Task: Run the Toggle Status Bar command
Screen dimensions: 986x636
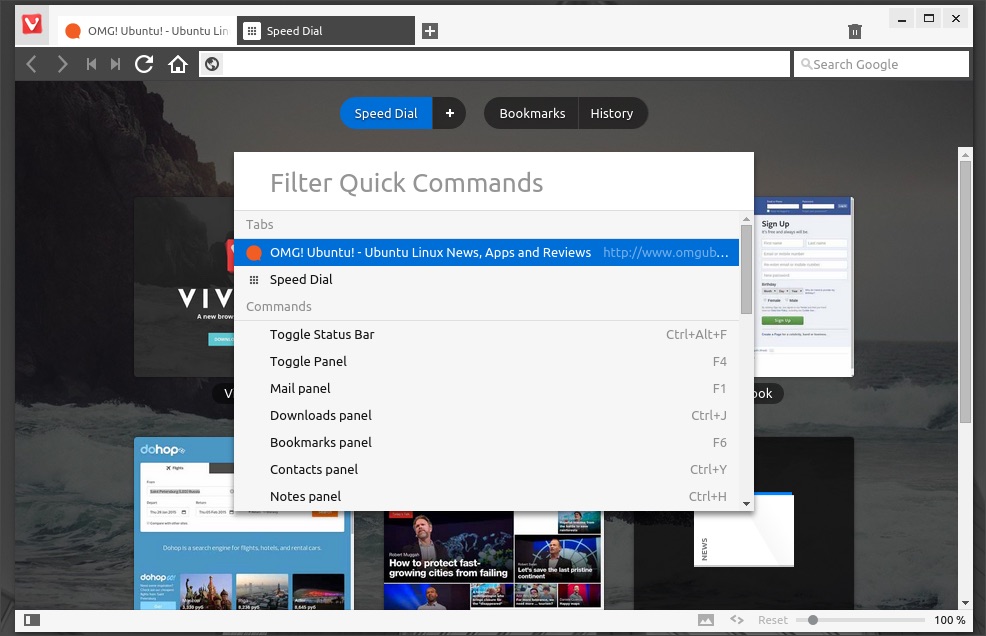Action: [322, 334]
